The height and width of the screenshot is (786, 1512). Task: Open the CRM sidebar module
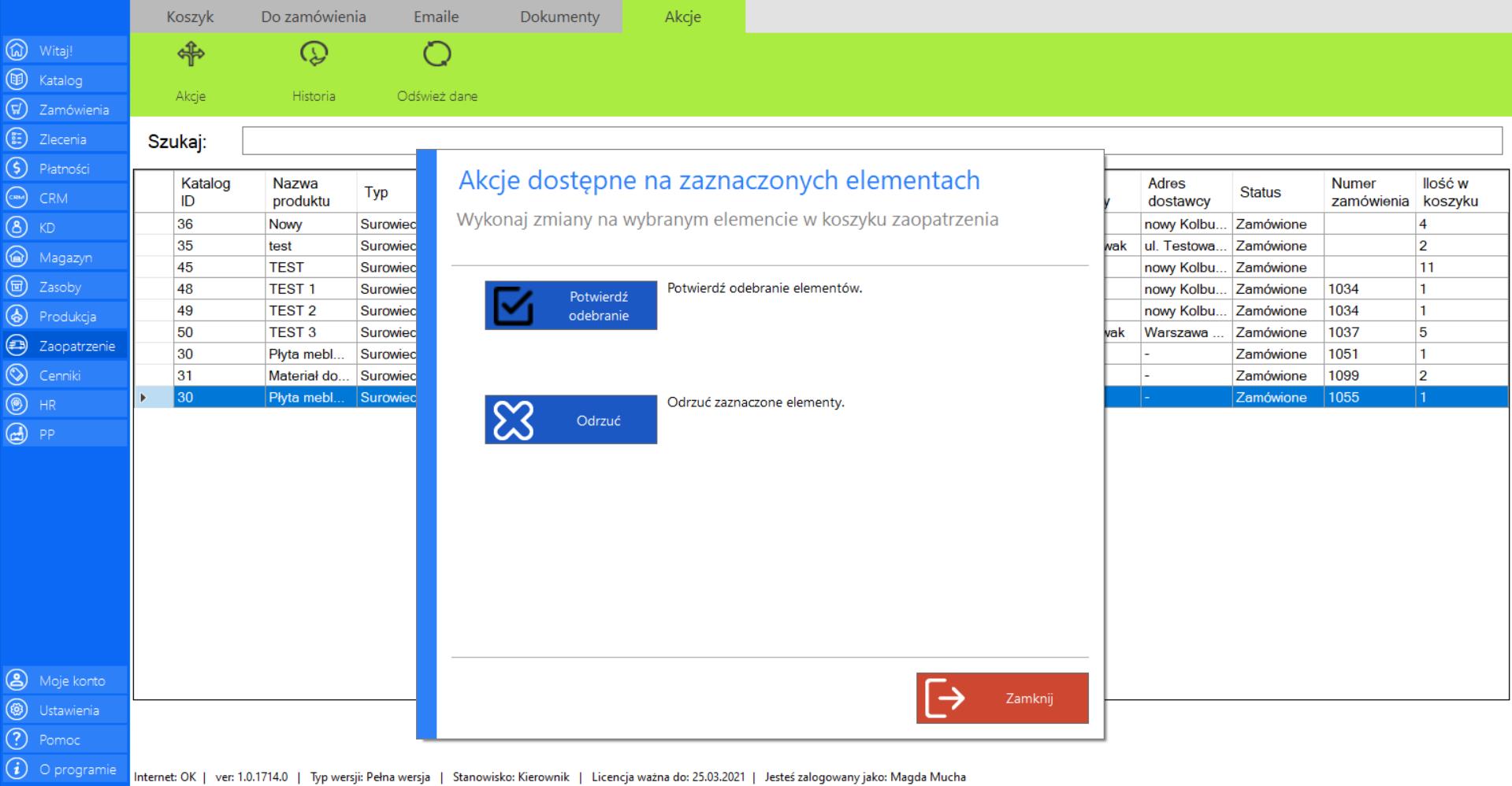coord(54,198)
